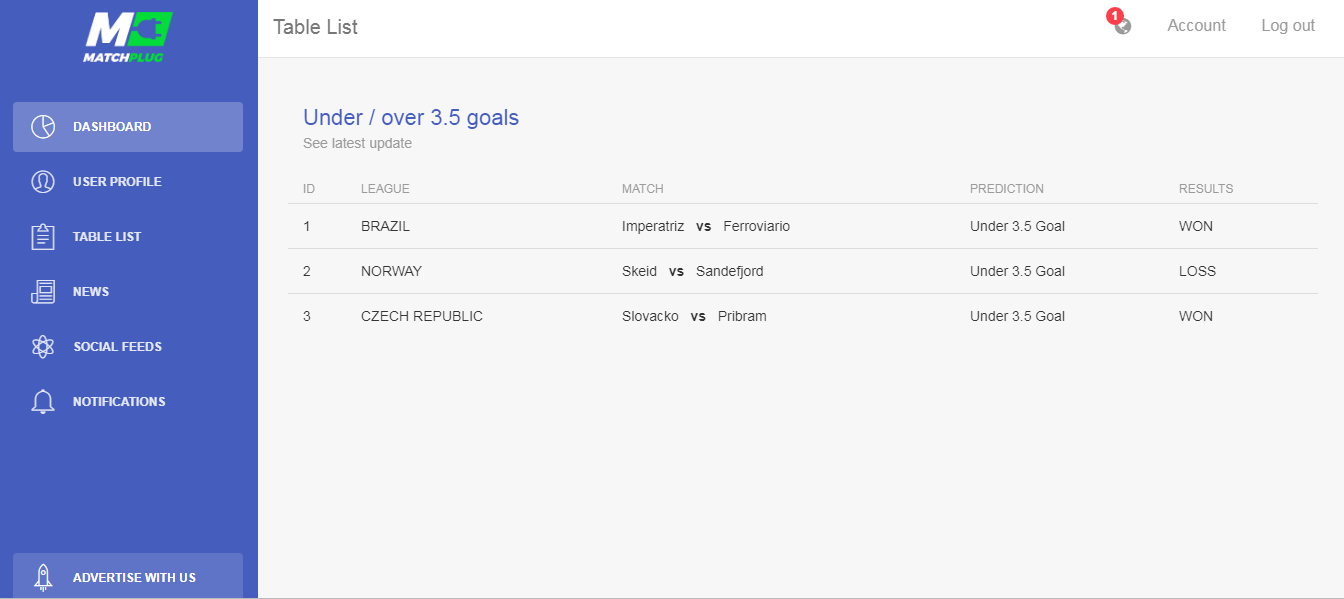1344x599 pixels.
Task: Open the Account link
Action: coord(1196,26)
